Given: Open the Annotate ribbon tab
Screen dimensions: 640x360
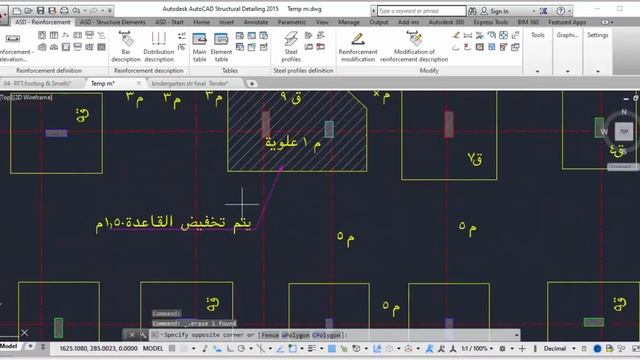Looking at the screenshot, I should click(x=256, y=22).
